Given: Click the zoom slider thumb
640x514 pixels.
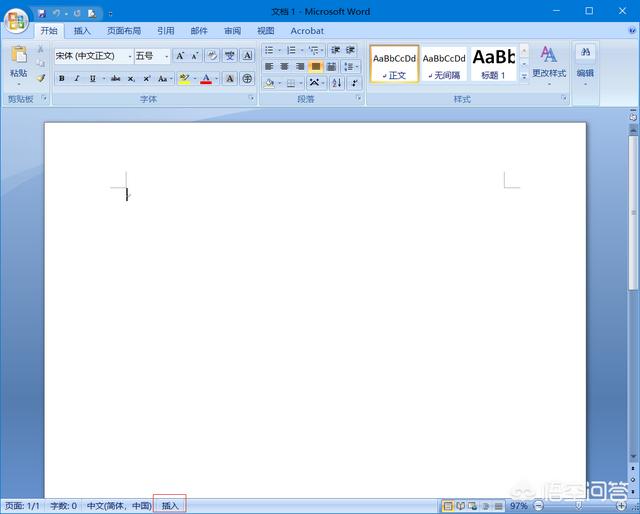Looking at the screenshot, I should click(x=578, y=506).
